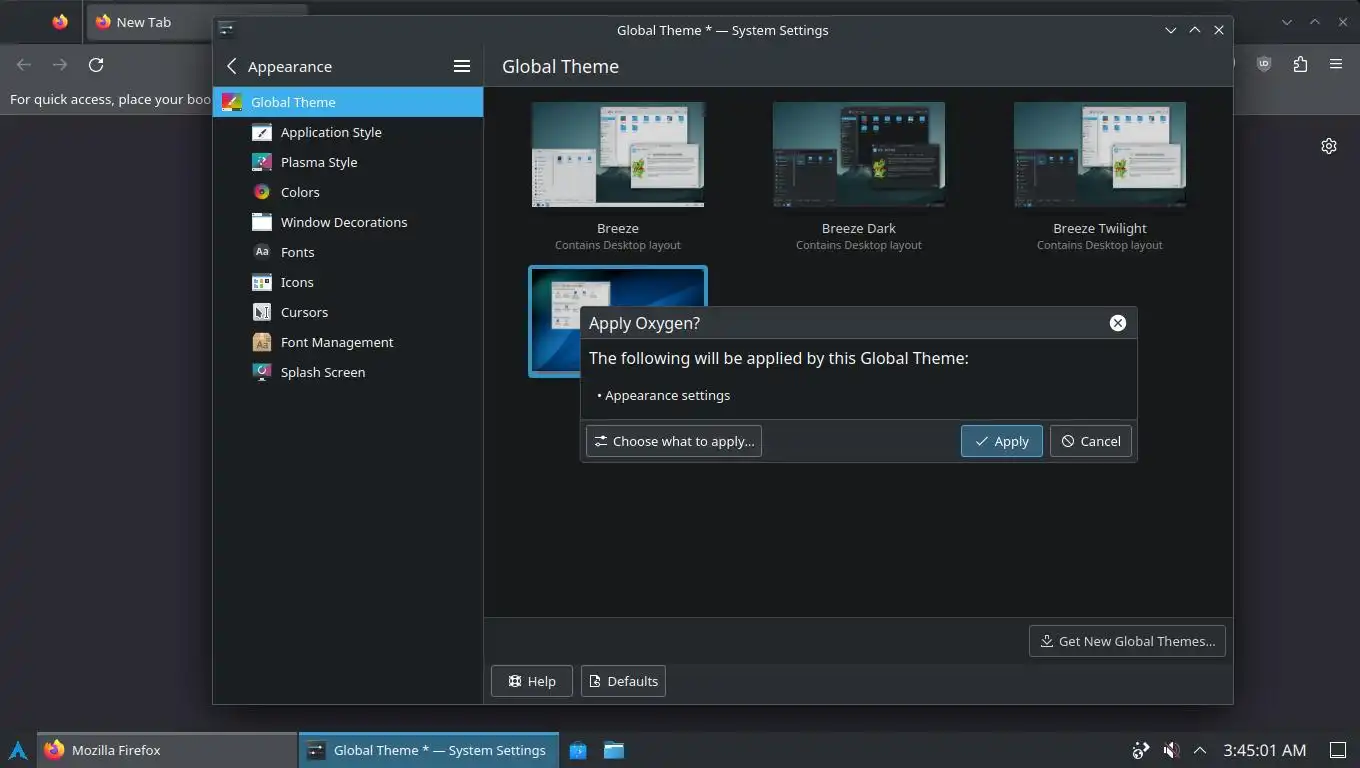Click the Firefox back arrow
The image size is (1360, 768).
(x=24, y=65)
